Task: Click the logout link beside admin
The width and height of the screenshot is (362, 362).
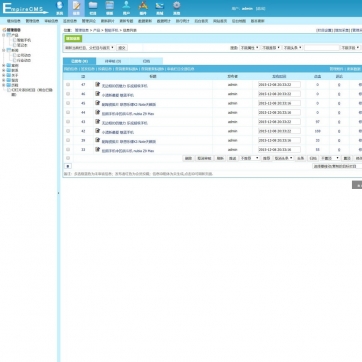Action: (x=260, y=9)
